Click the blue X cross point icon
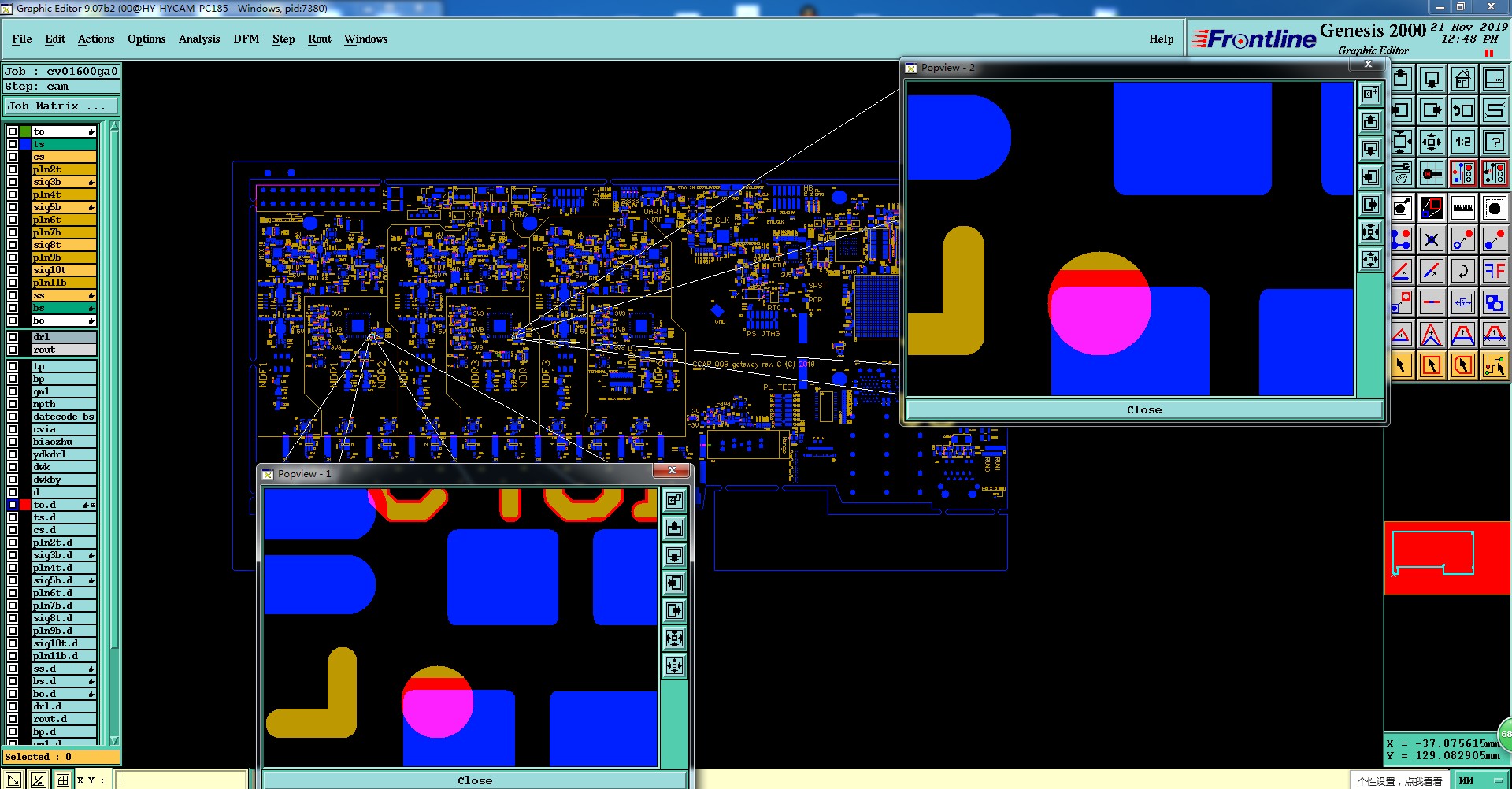The width and height of the screenshot is (1512, 789). point(1432,239)
